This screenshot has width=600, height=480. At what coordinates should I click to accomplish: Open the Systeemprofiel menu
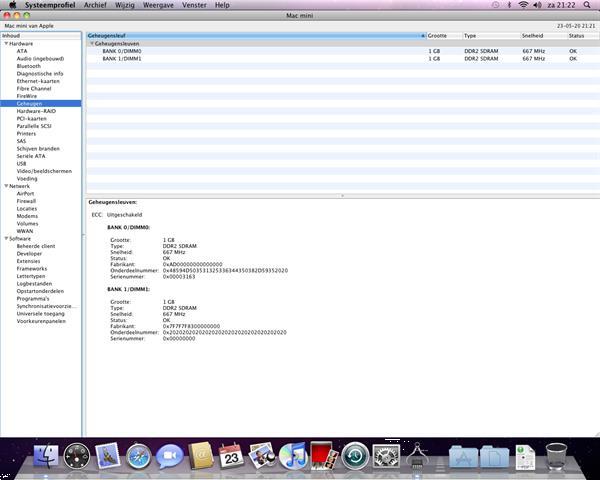(50, 5)
